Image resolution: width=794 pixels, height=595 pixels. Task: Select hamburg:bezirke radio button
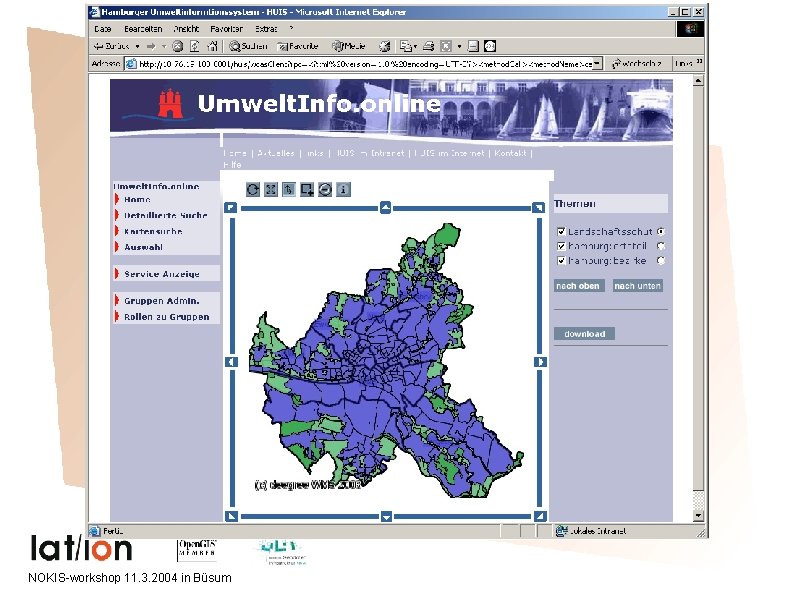[x=661, y=261]
